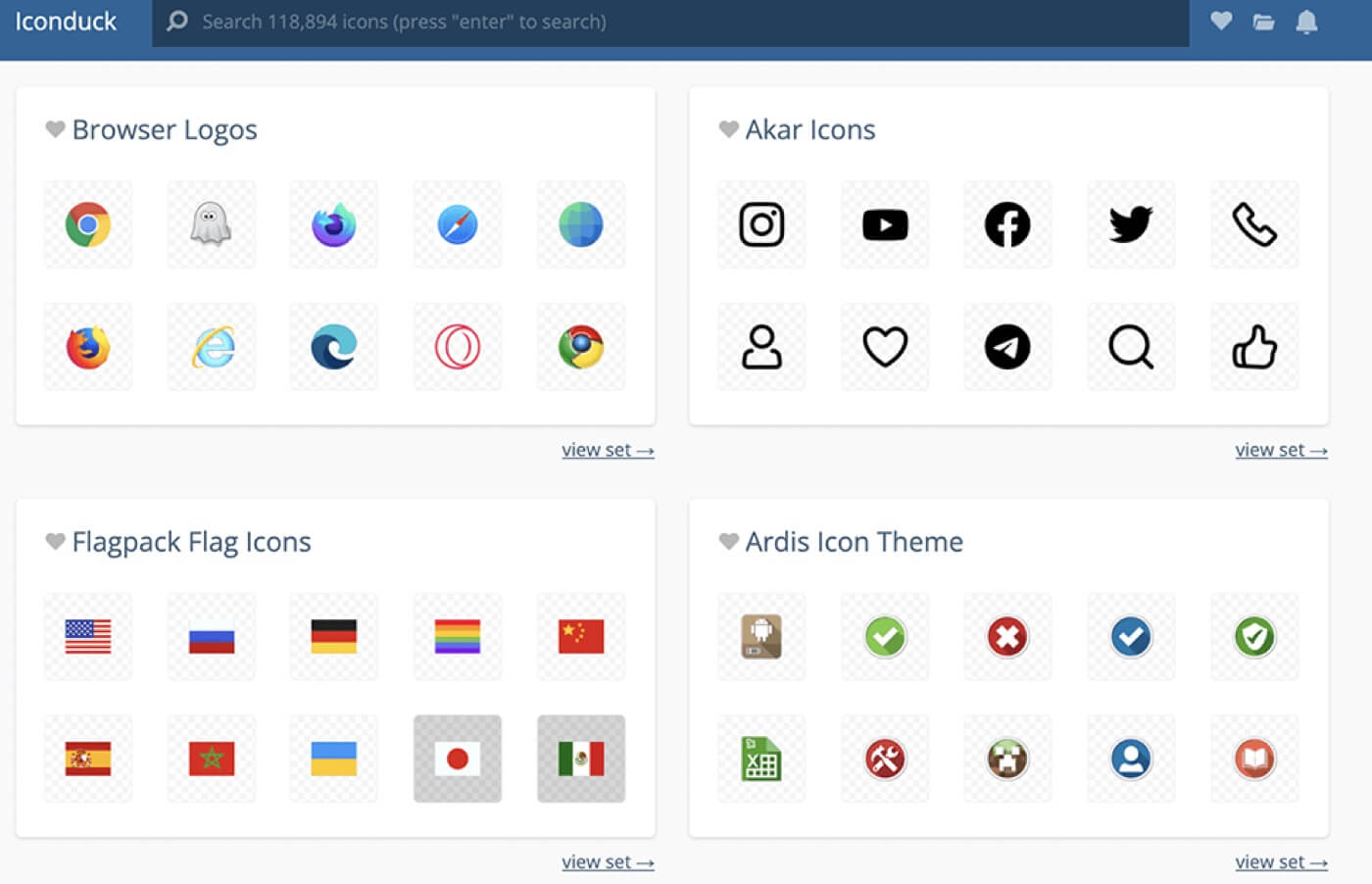Select the thumbs-up Akar icon
Image resolution: width=1372 pixels, height=884 pixels.
(x=1254, y=347)
